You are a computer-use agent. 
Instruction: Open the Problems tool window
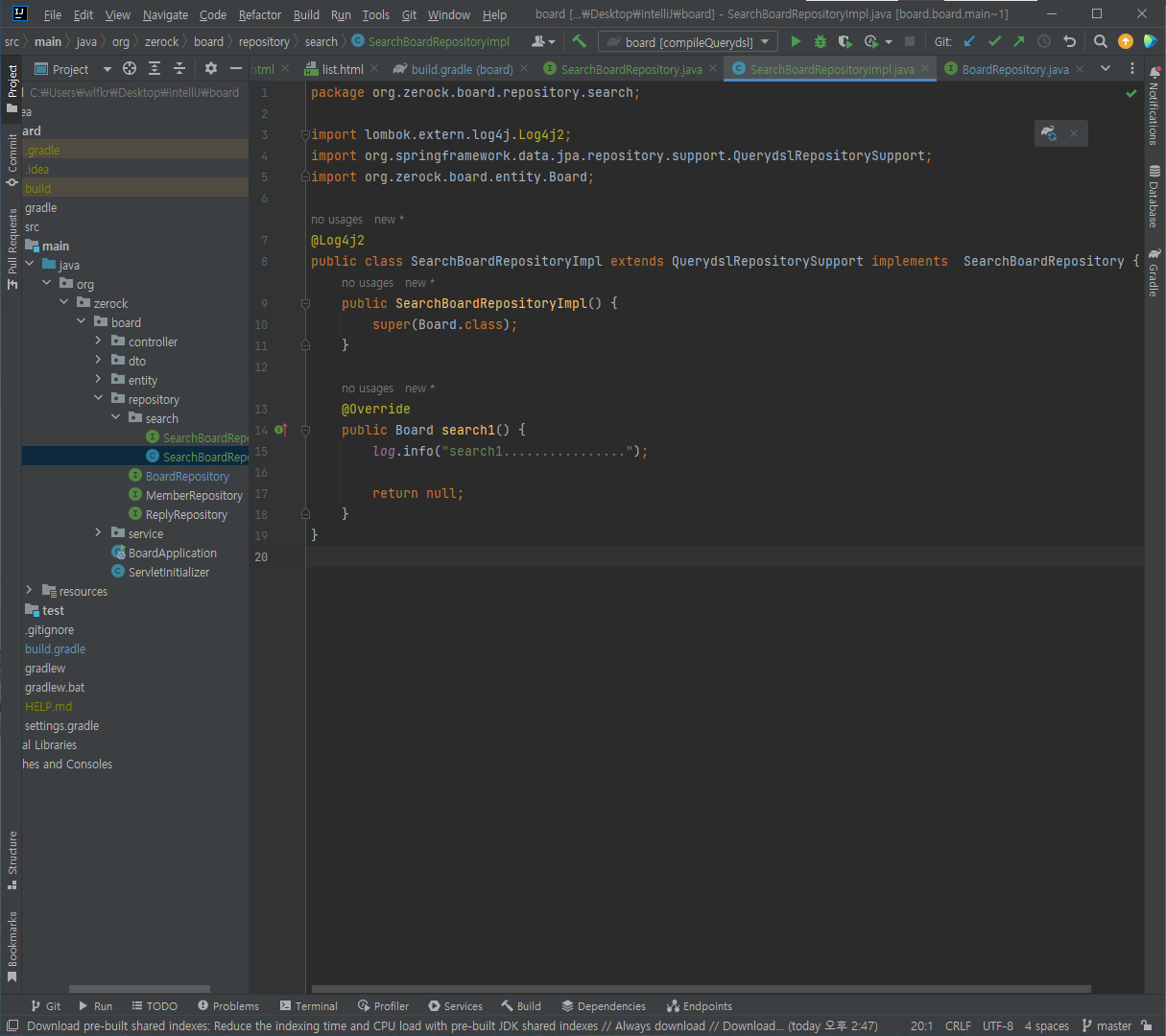tap(228, 1005)
